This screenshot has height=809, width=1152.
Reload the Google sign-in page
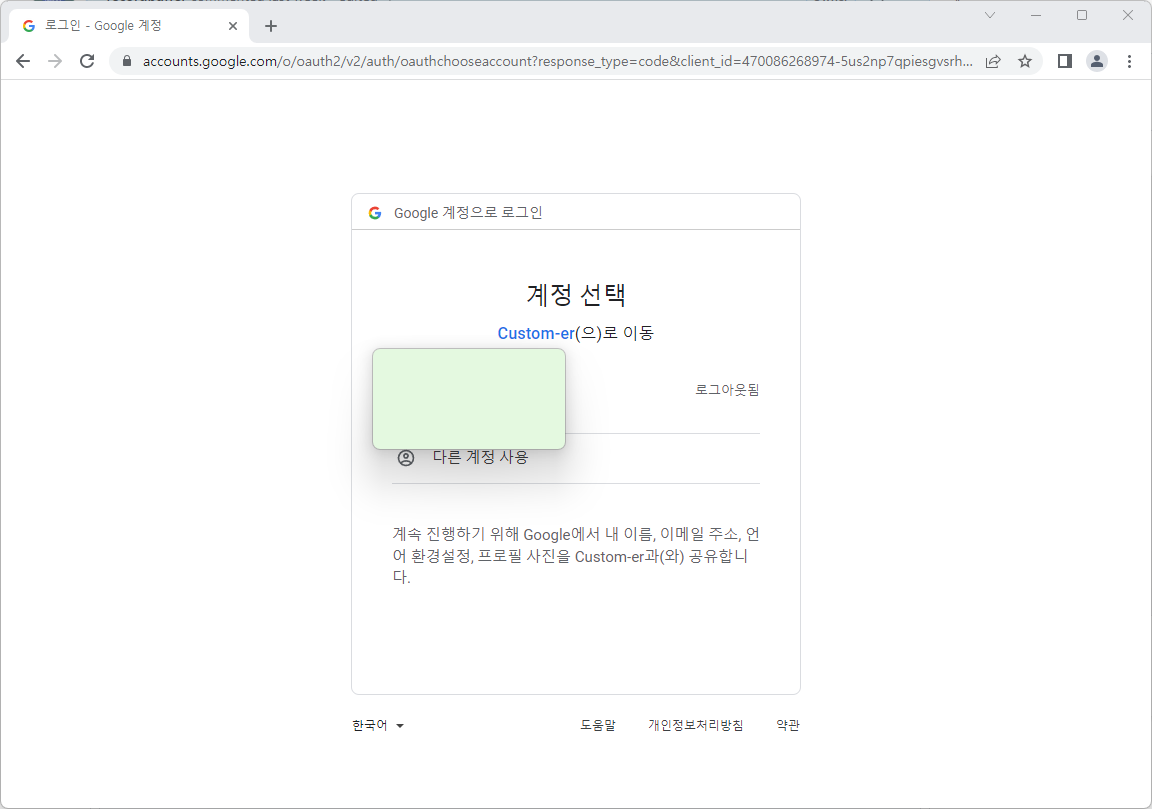tap(87, 61)
